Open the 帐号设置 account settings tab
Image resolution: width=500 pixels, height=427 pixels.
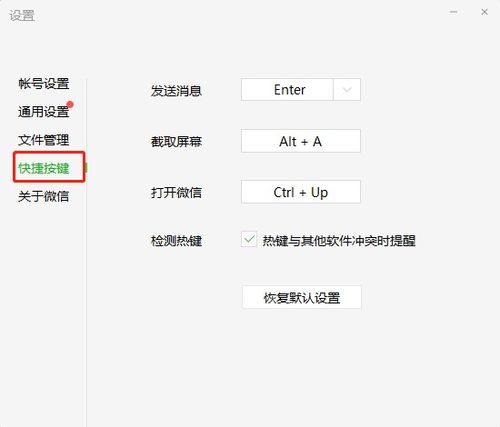tap(44, 83)
